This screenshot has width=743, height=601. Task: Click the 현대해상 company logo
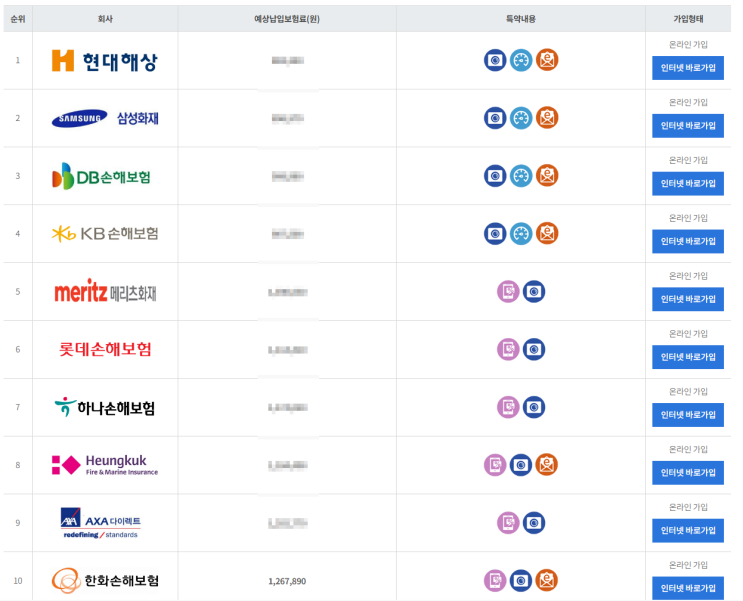[x=105, y=61]
